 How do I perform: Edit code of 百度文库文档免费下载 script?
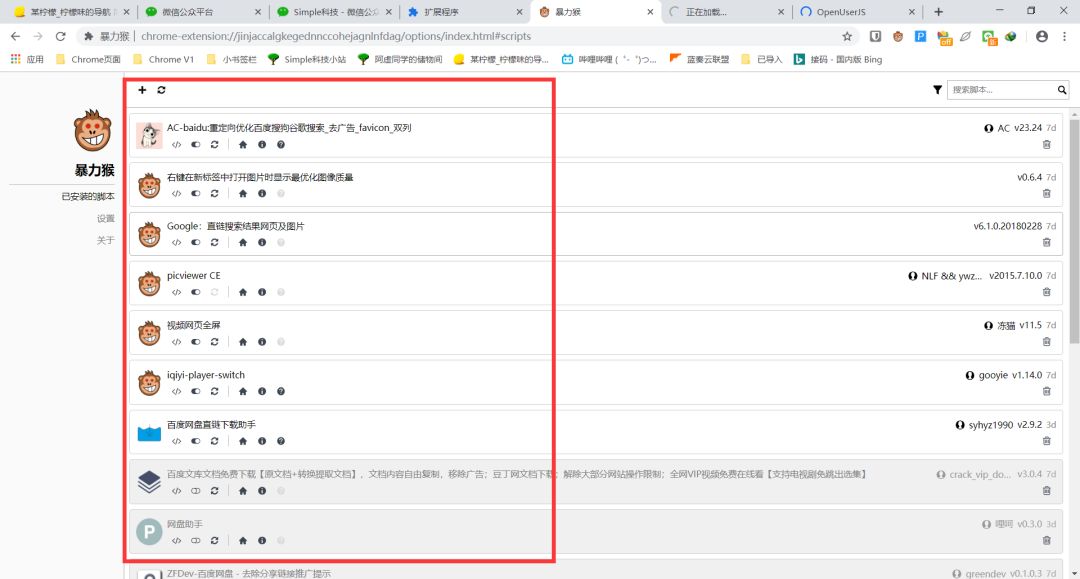point(176,491)
